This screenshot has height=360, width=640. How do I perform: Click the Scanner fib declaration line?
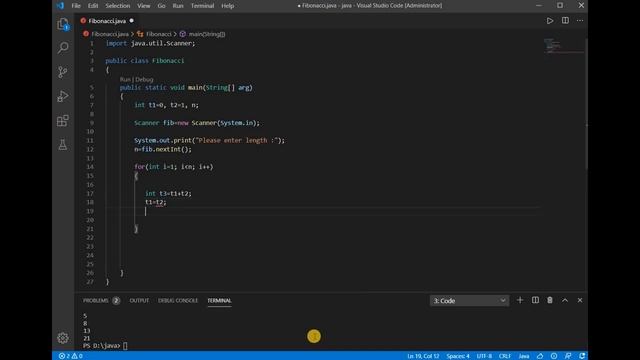[197, 123]
